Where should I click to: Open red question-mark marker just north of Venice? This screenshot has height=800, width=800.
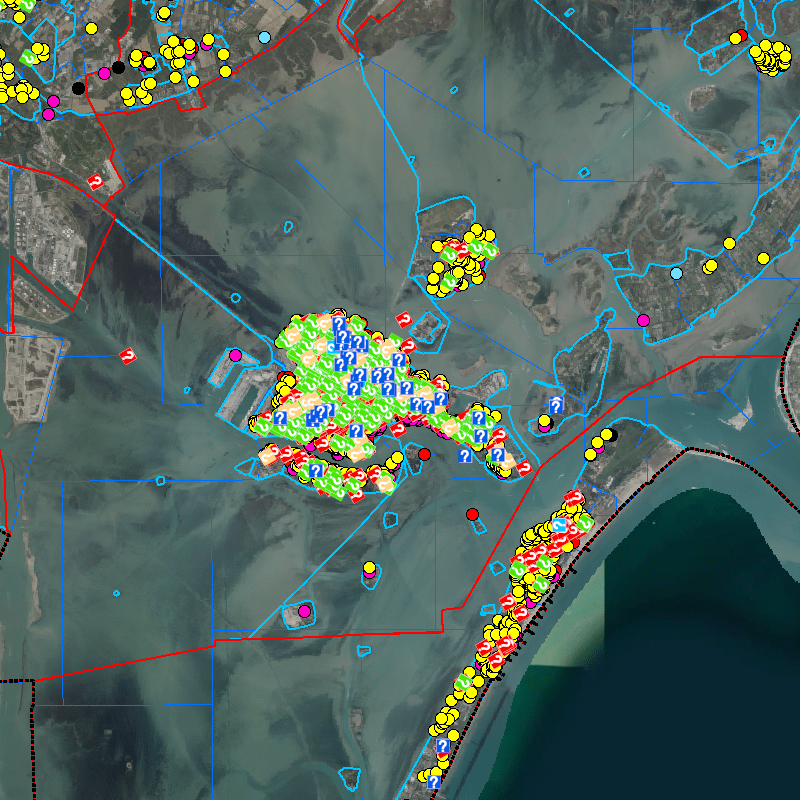pos(404,319)
